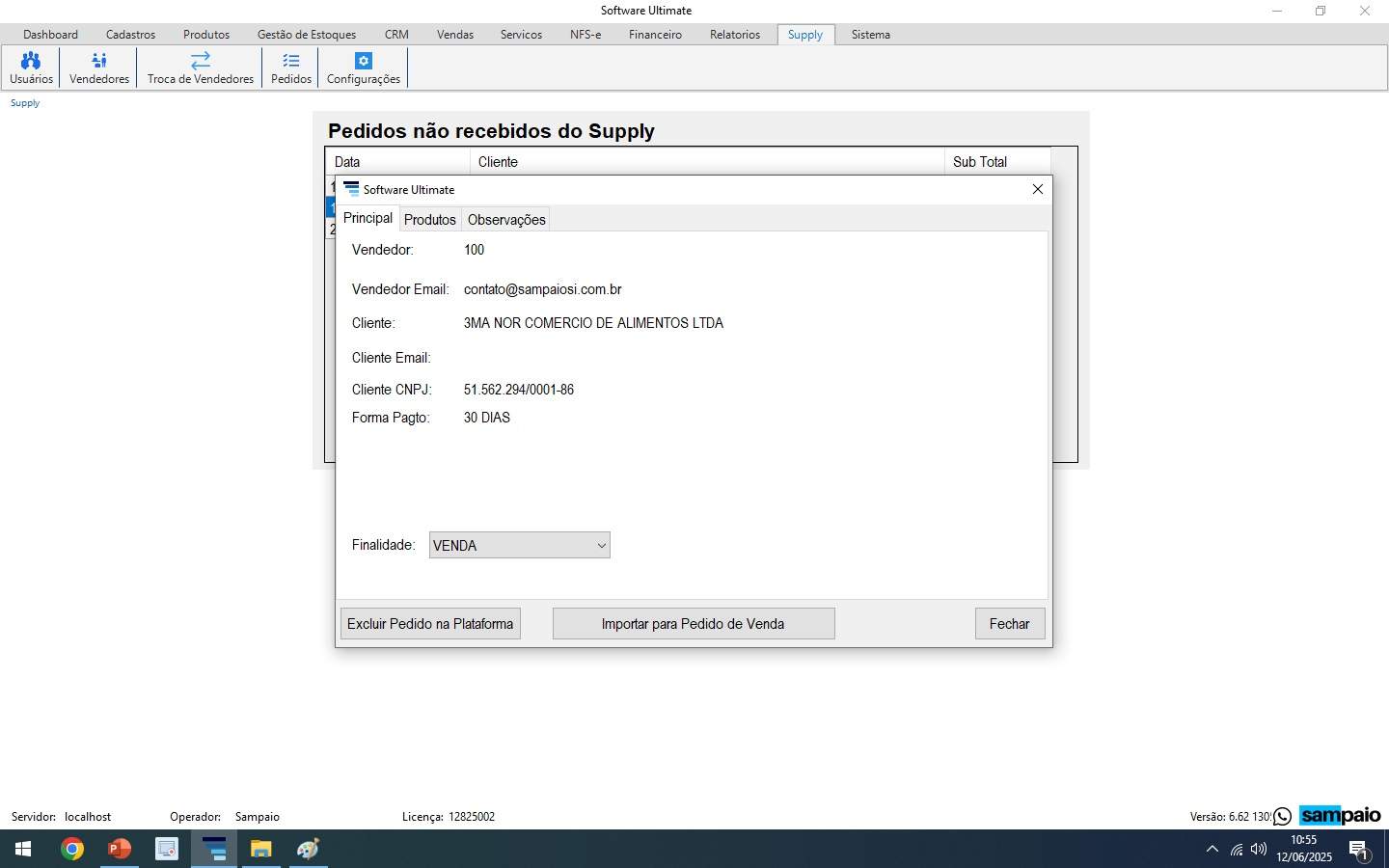This screenshot has width=1389, height=868.
Task: Open the Servicos menu tab
Action: click(521, 35)
